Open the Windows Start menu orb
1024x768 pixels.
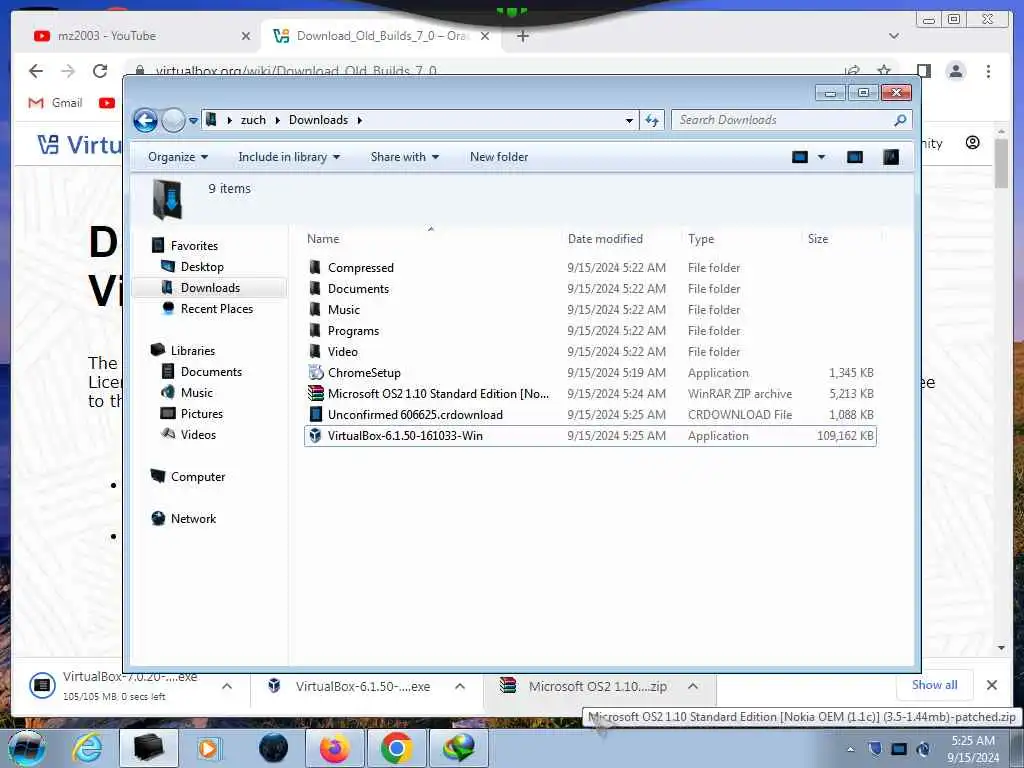point(26,748)
